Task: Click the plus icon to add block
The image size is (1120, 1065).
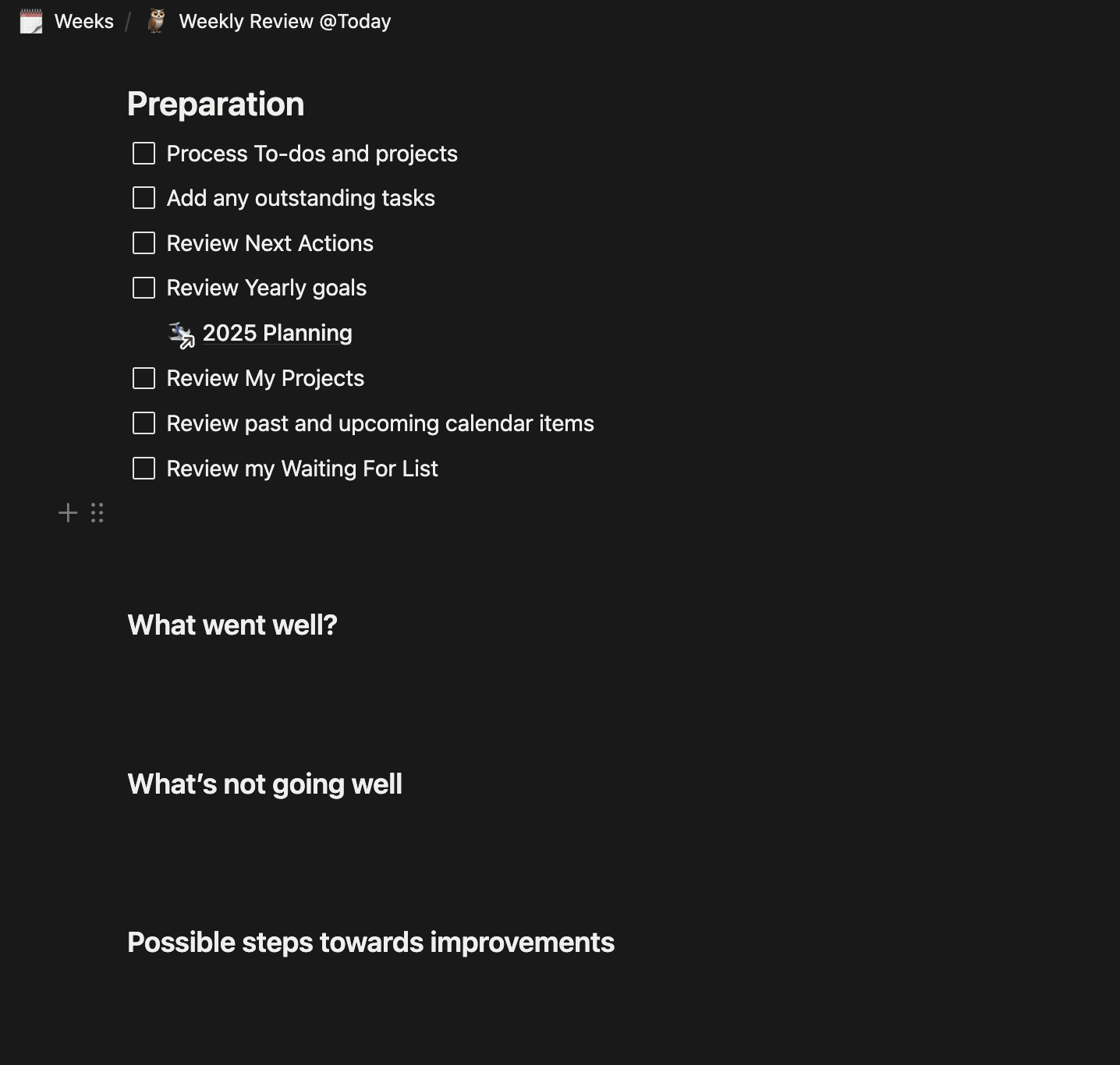Action: pyautogui.click(x=68, y=513)
